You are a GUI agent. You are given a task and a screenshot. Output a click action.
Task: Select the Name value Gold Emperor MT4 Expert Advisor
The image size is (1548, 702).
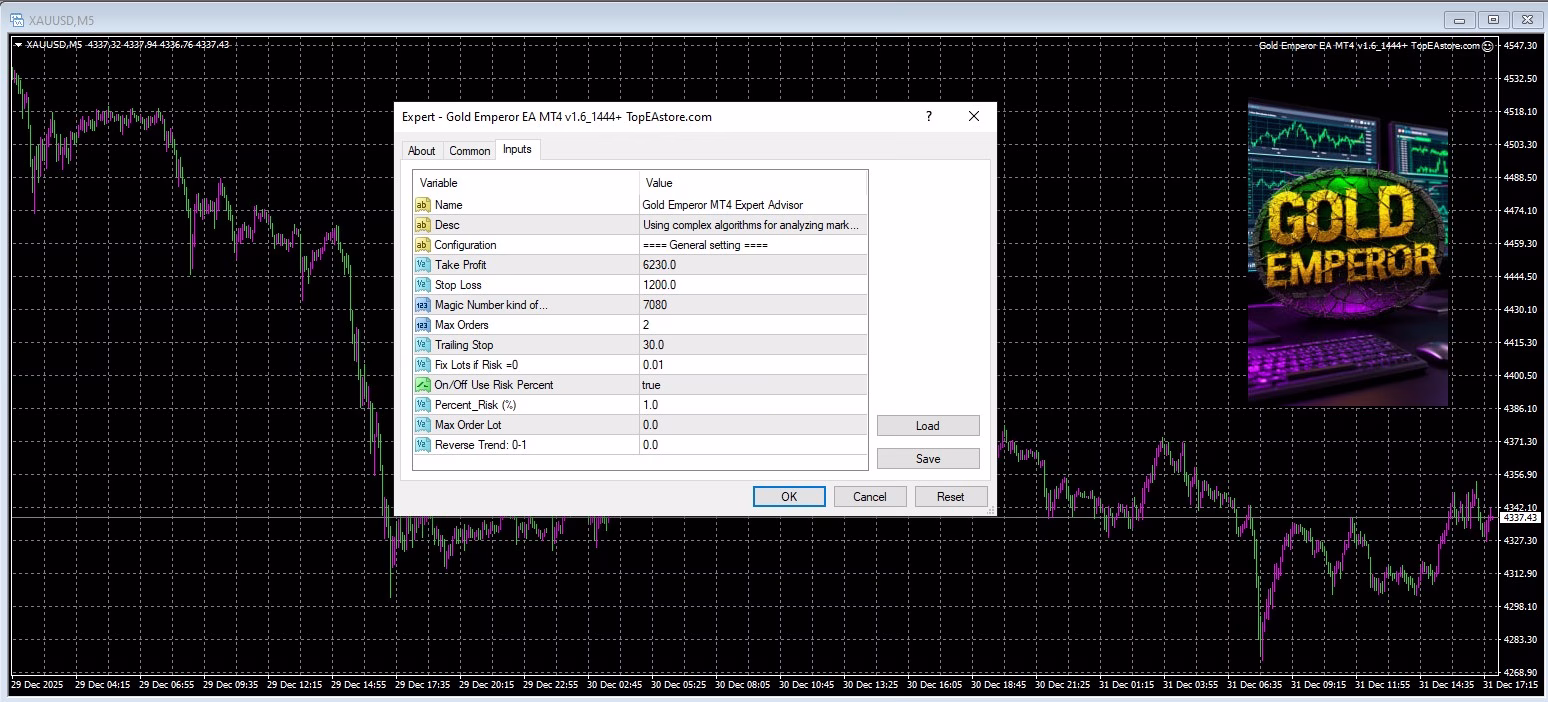coord(753,205)
